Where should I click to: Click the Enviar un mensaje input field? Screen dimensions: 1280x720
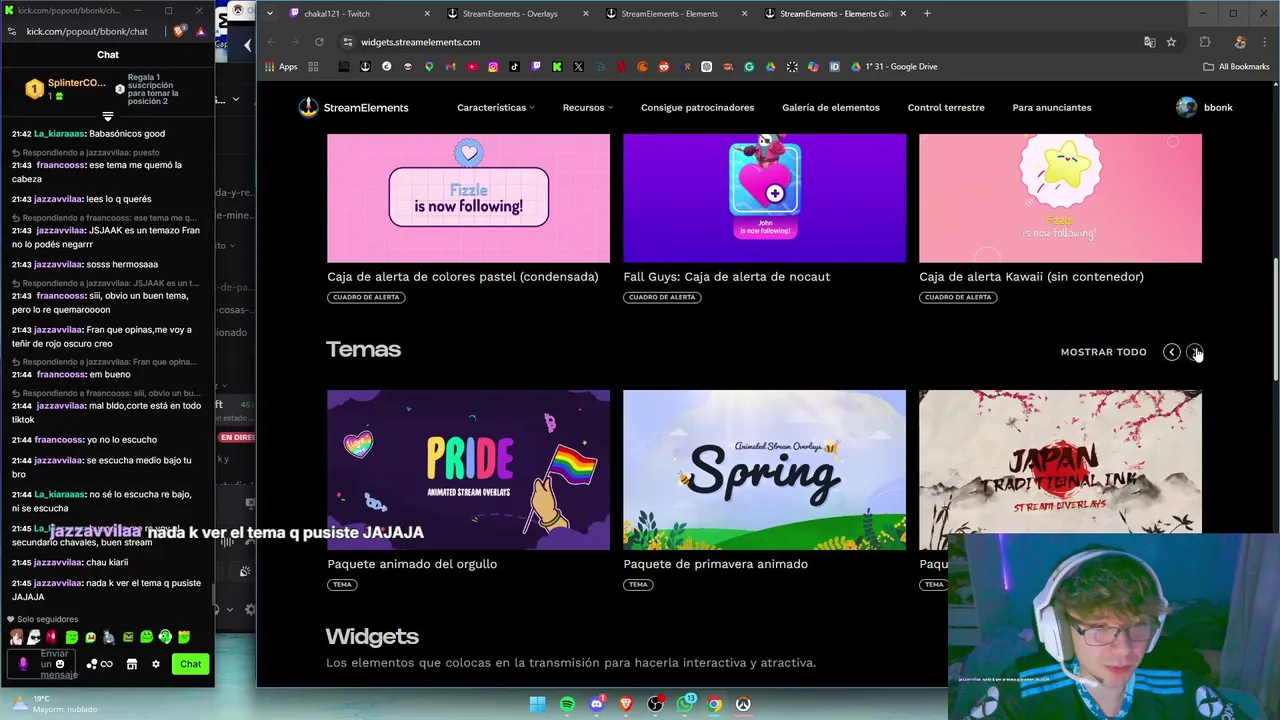[x=42, y=664]
